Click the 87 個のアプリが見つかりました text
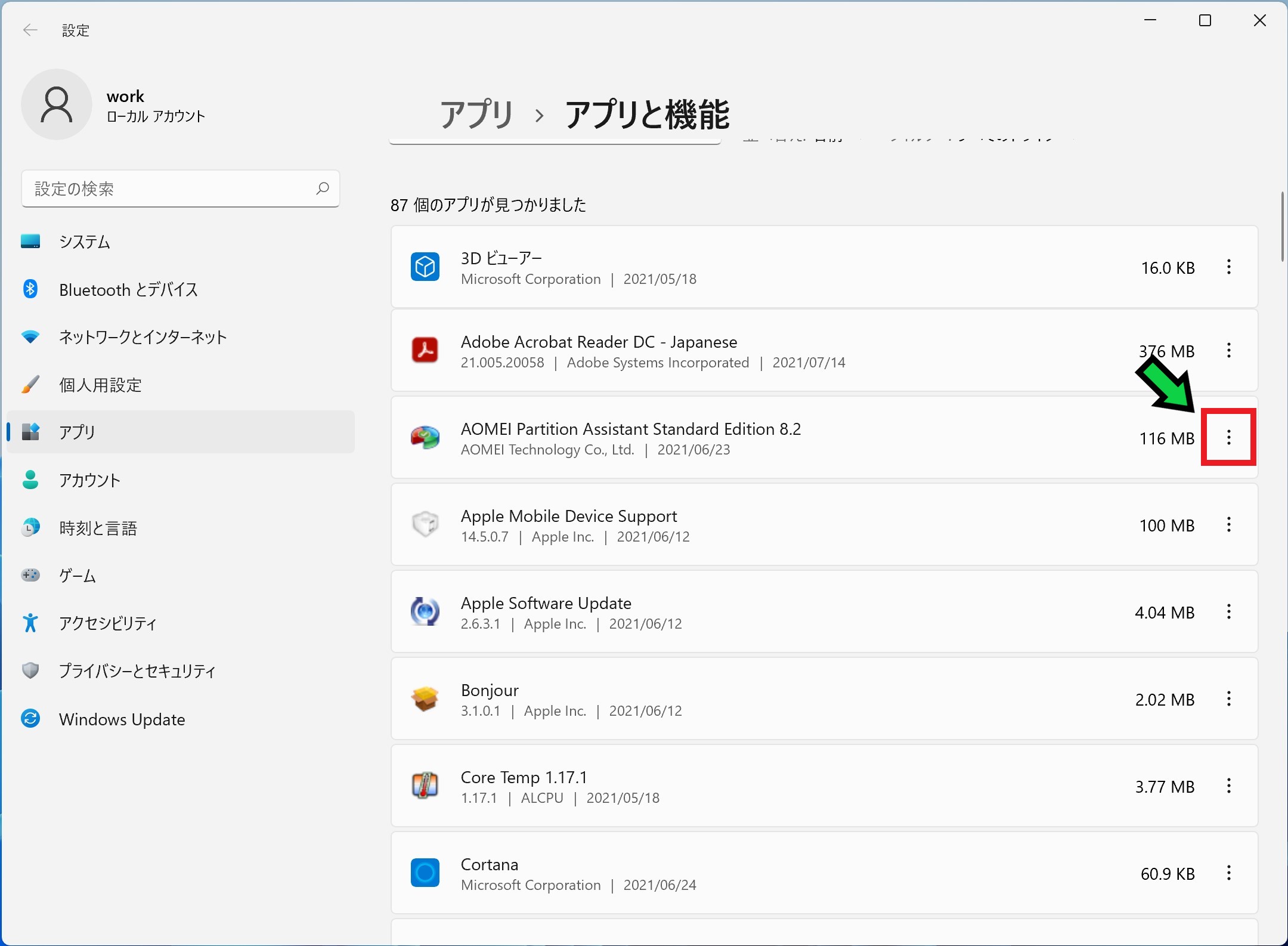 [x=488, y=205]
